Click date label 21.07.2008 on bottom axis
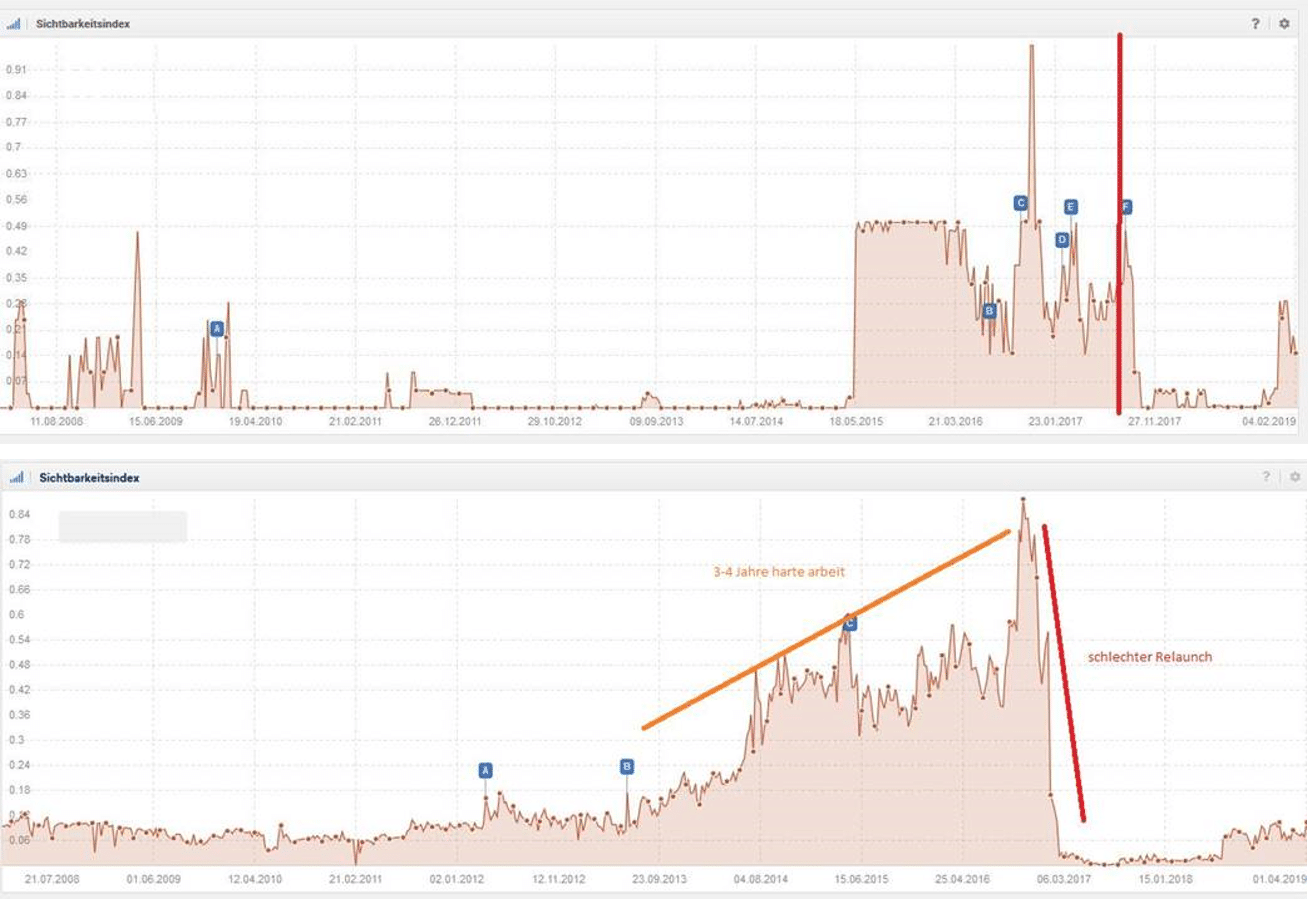 [x=52, y=879]
